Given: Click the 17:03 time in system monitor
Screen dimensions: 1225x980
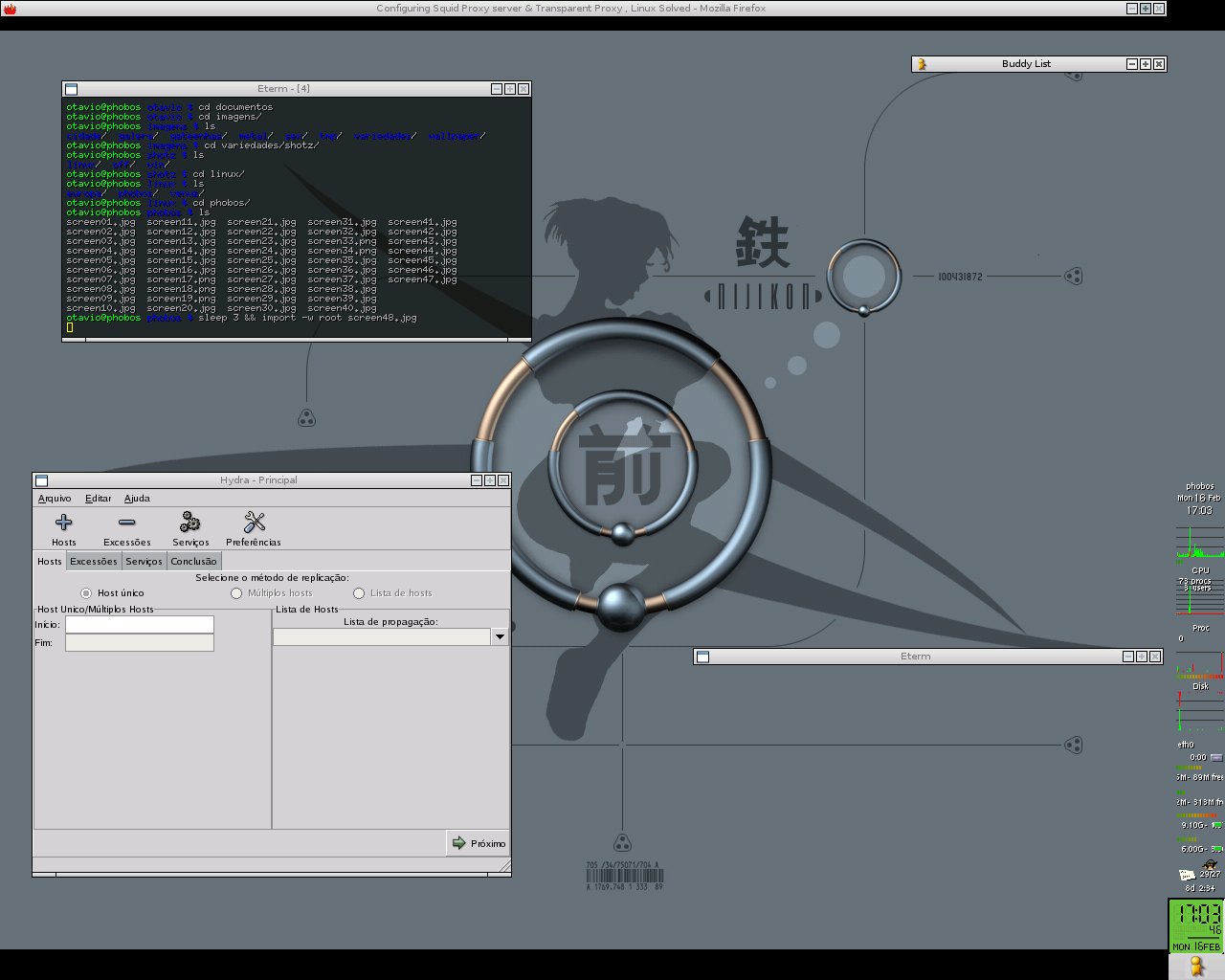Looking at the screenshot, I should (1199, 510).
